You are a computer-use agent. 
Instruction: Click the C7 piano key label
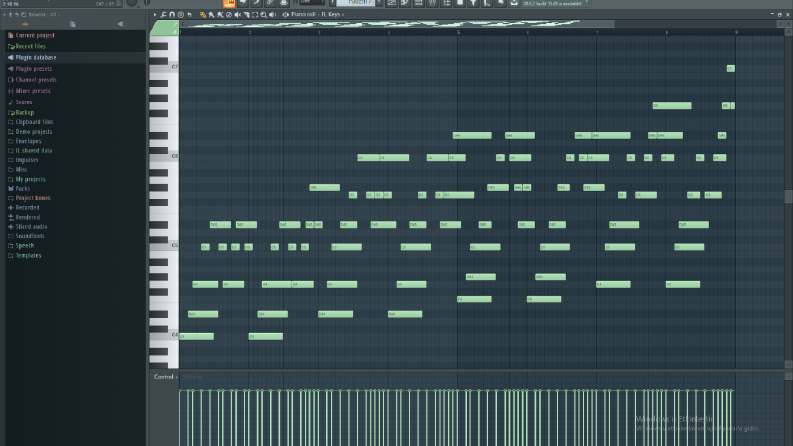[174, 67]
